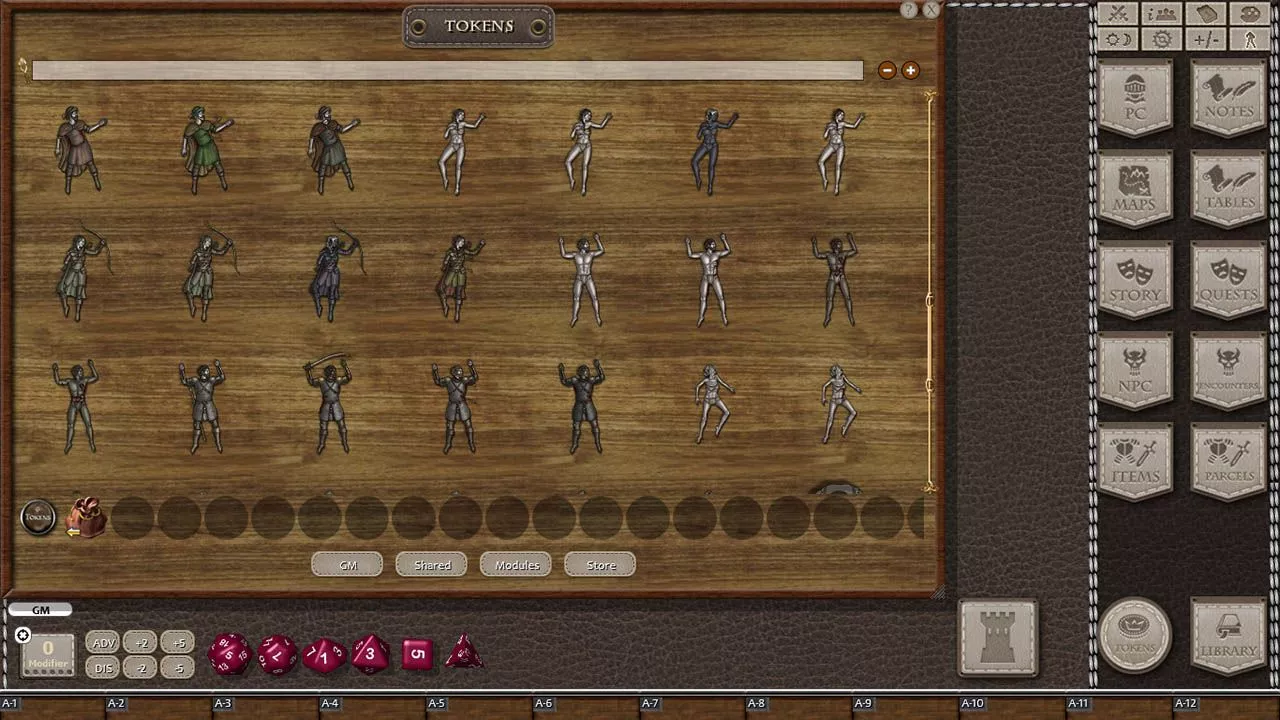
Task: Select the sword-raising token in third row
Action: point(330,404)
